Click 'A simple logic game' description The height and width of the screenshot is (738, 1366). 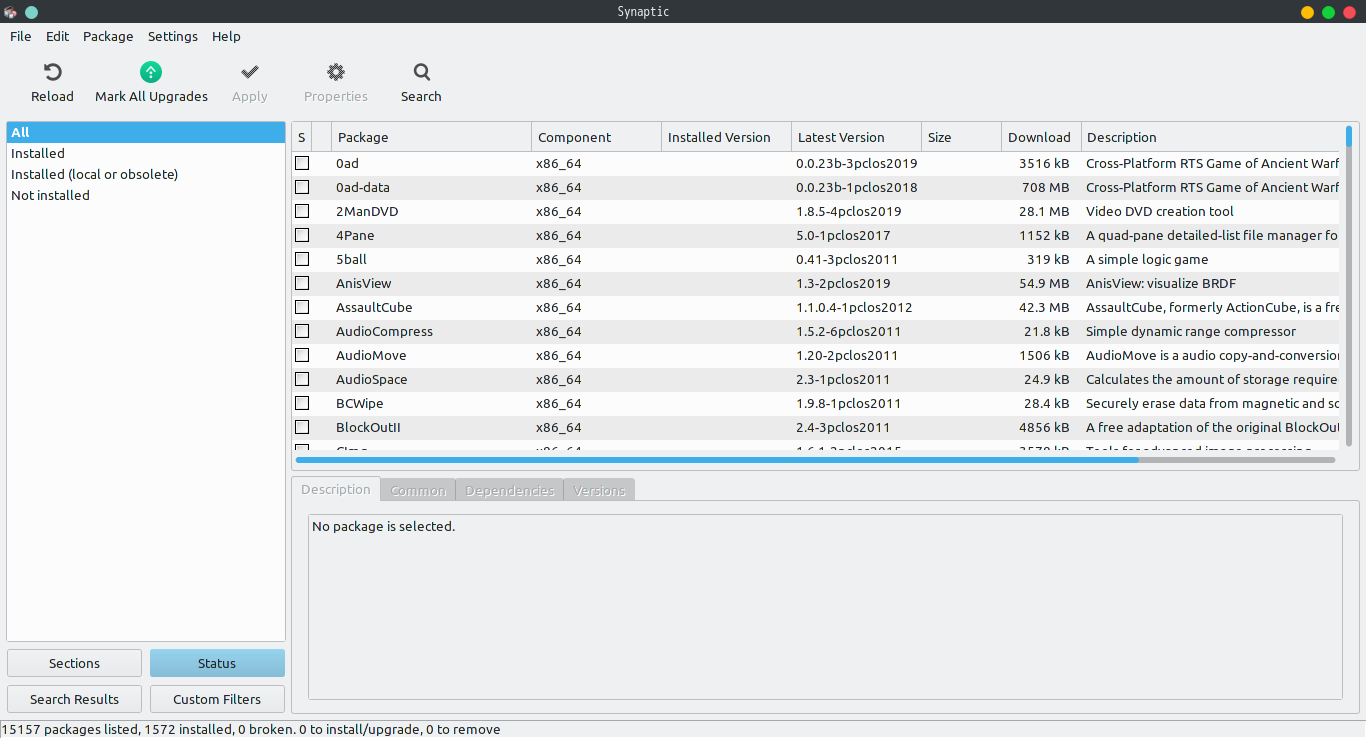click(x=1147, y=259)
